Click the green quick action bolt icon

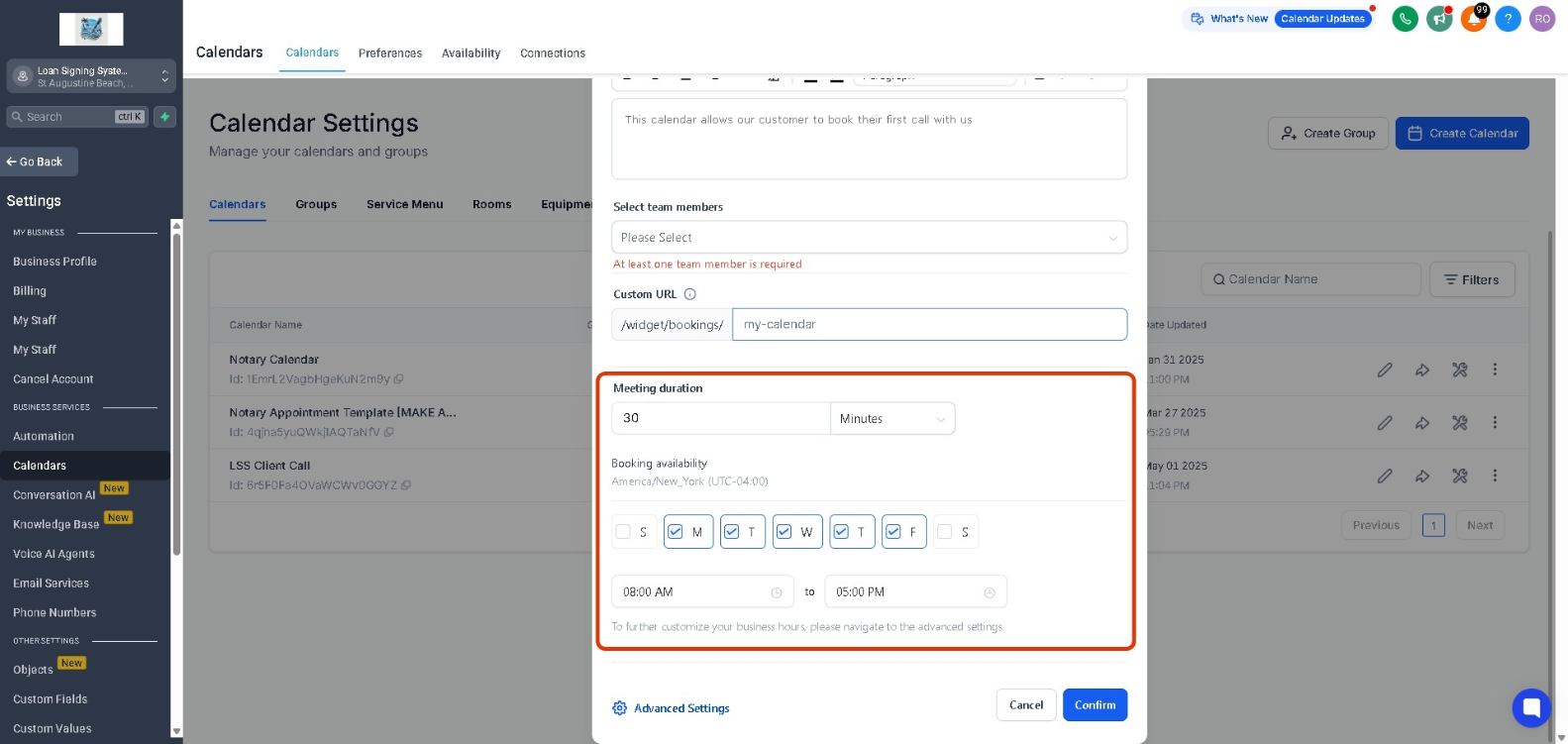pos(165,117)
